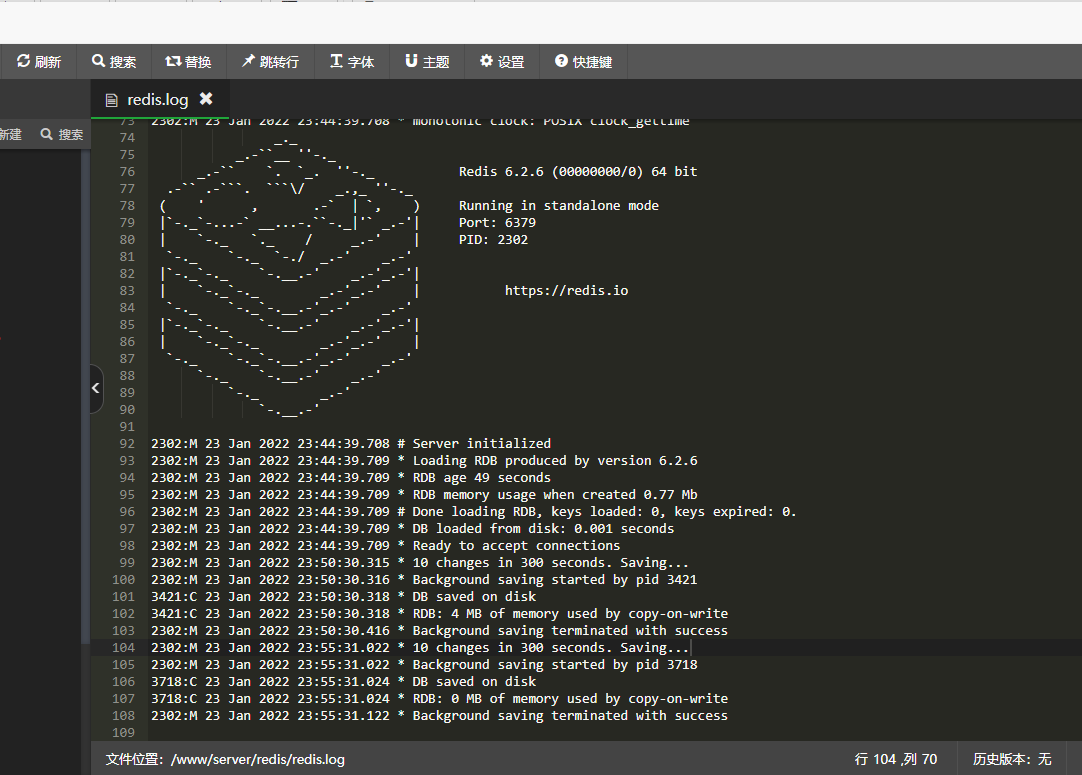Click 'Running in standalone mode' text

pyautogui.click(x=559, y=206)
